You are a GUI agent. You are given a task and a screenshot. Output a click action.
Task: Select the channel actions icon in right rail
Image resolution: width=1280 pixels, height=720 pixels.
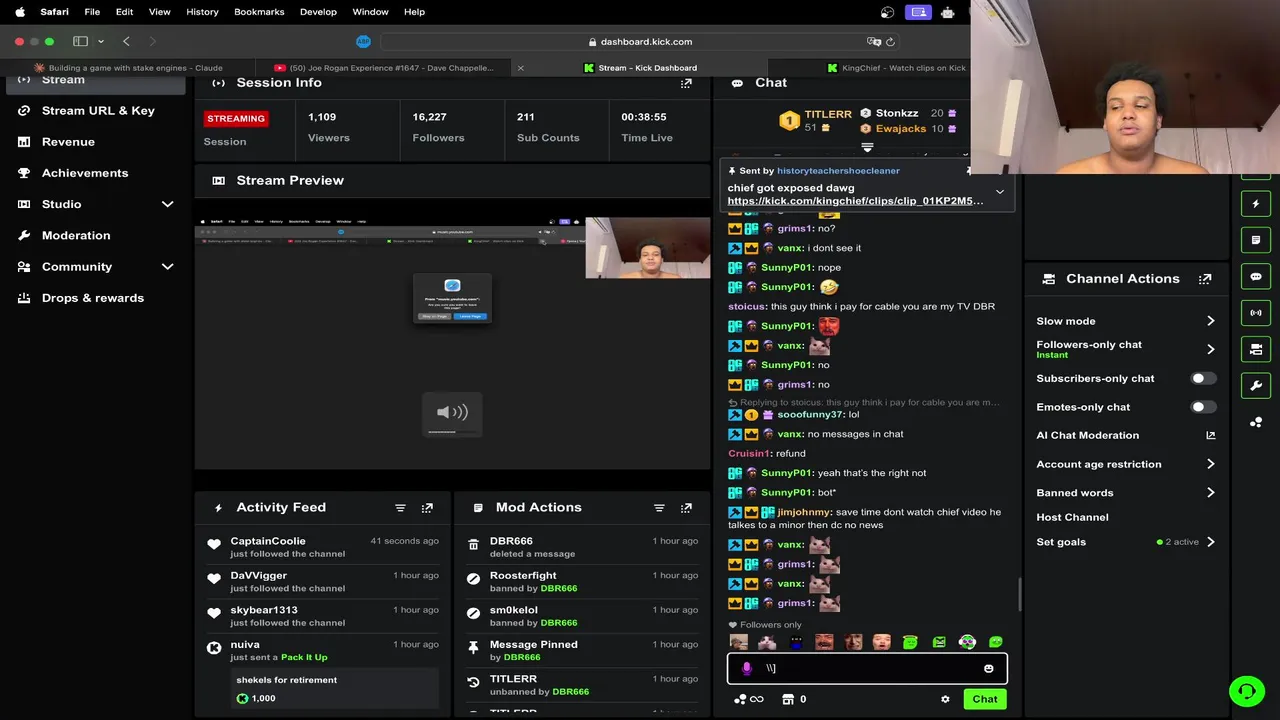[1256, 349]
